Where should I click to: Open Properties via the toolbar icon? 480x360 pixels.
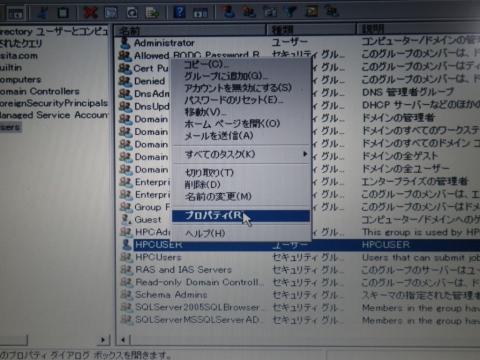click(111, 13)
